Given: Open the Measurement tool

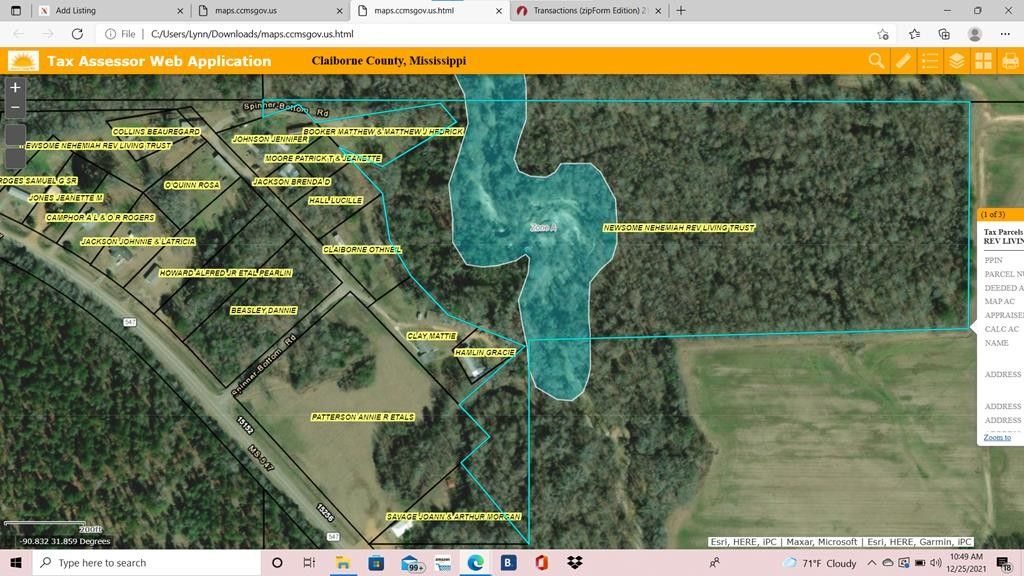Looking at the screenshot, I should tap(902, 60).
